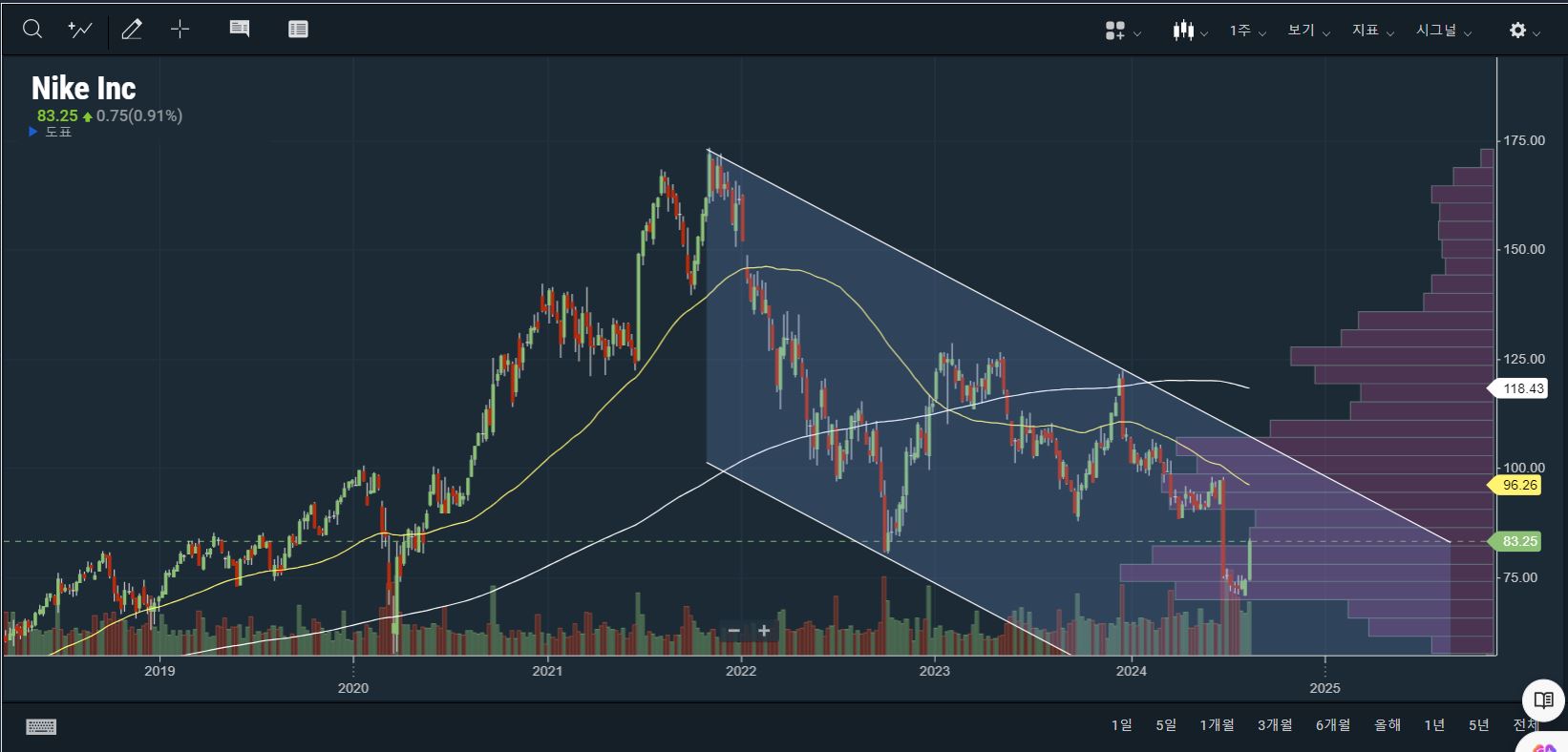Screen dimensions: 1568x752
Task: Zoom in with the plus button
Action: [764, 631]
